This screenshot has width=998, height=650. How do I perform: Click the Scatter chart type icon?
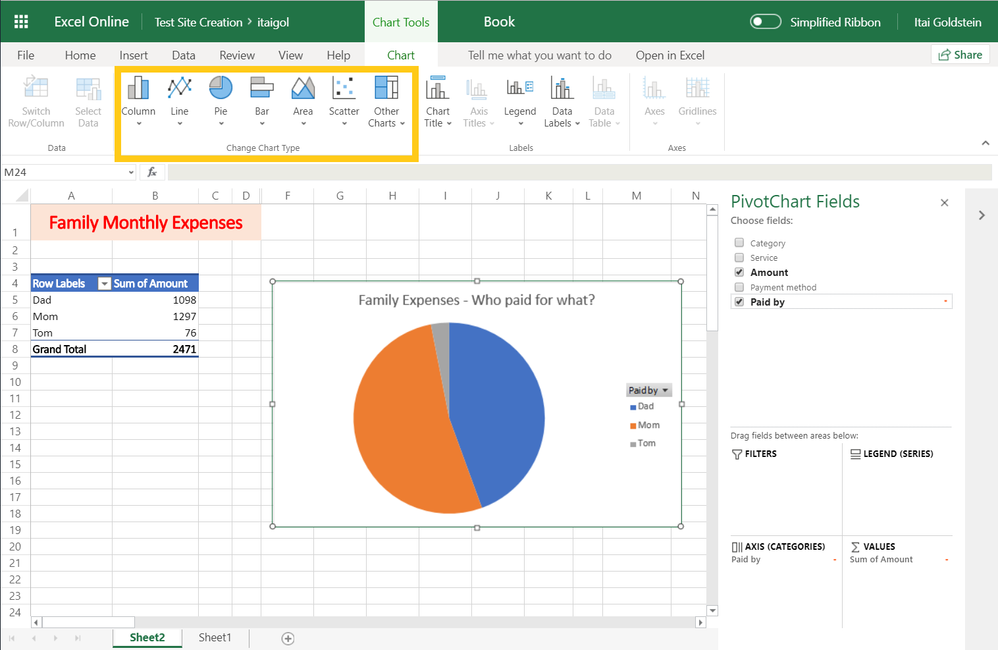click(x=344, y=90)
